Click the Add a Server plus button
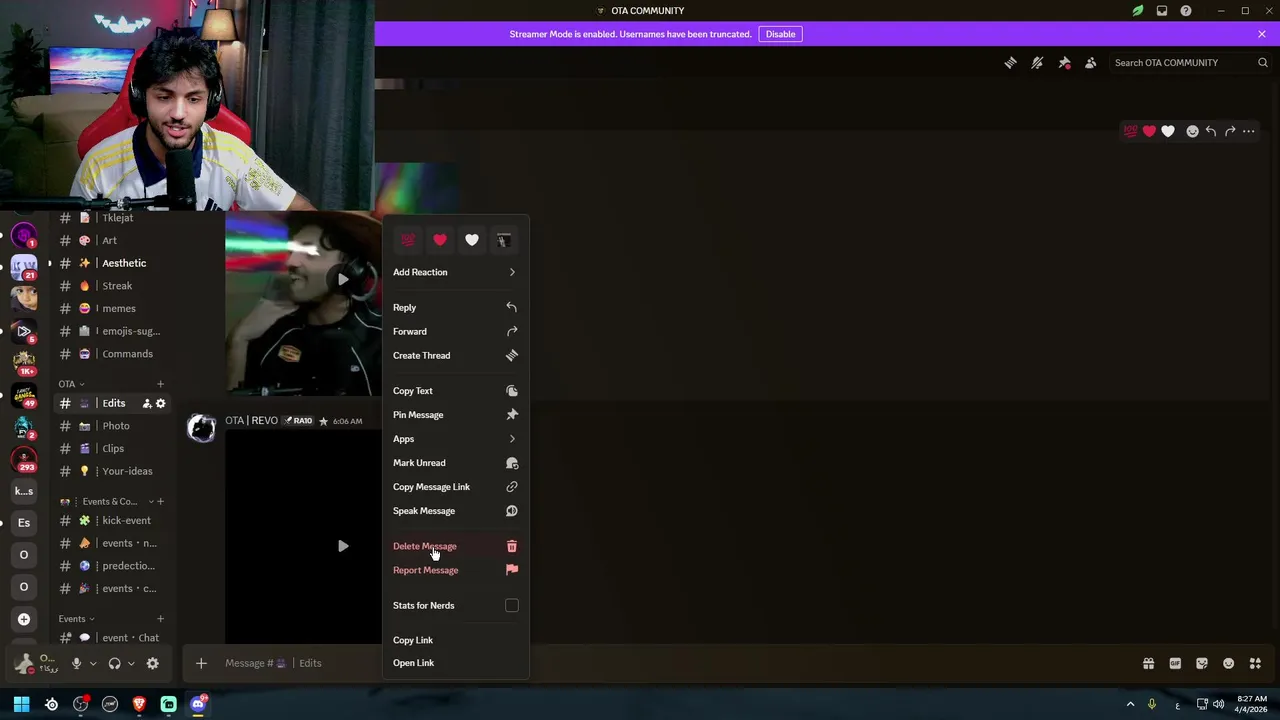This screenshot has width=1280, height=720. (24, 619)
